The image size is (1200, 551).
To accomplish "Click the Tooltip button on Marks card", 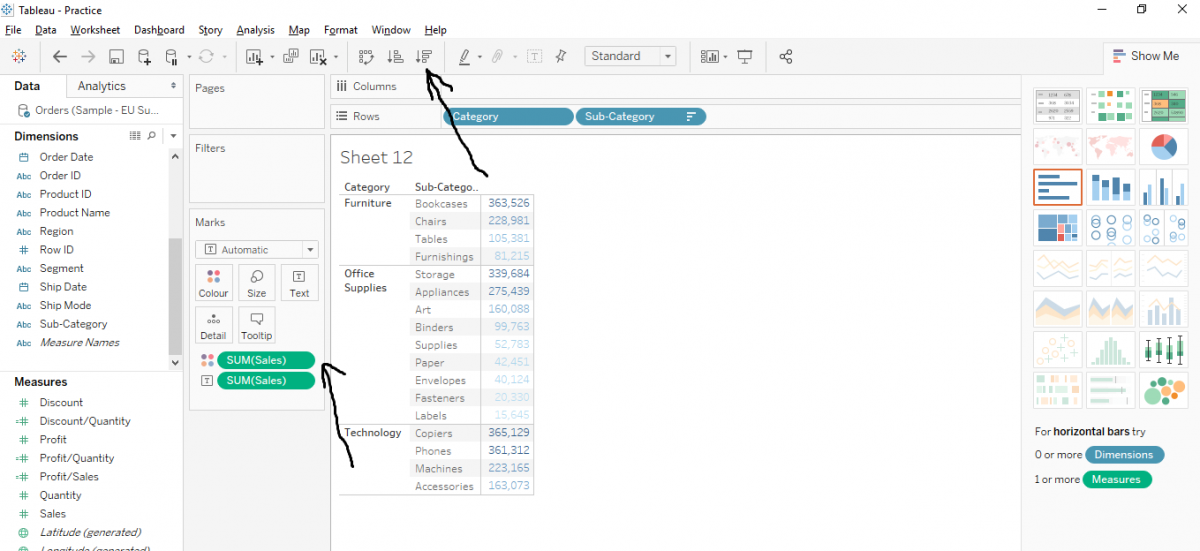I will pos(256,325).
